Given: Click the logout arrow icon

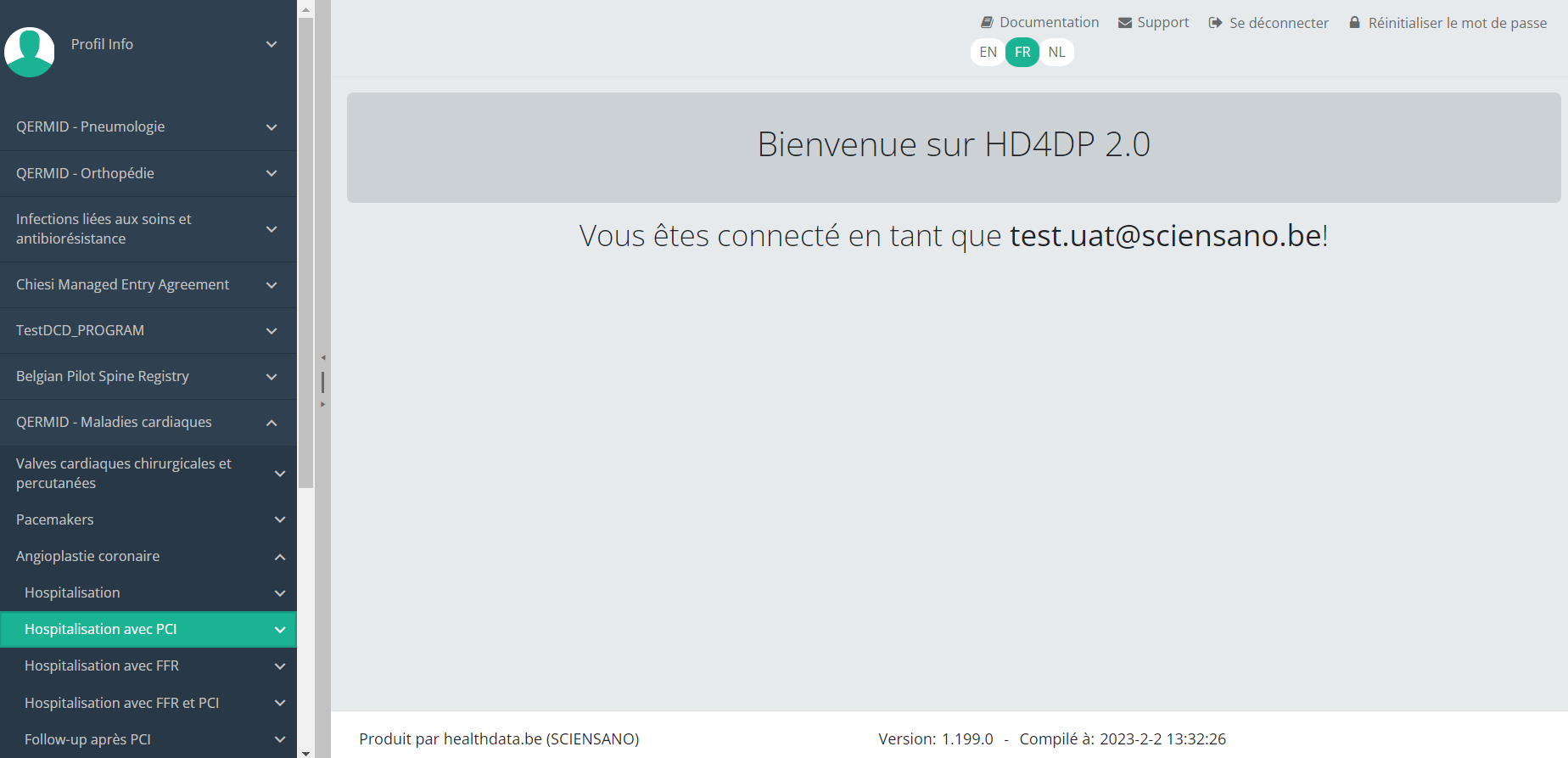Looking at the screenshot, I should point(1215,23).
